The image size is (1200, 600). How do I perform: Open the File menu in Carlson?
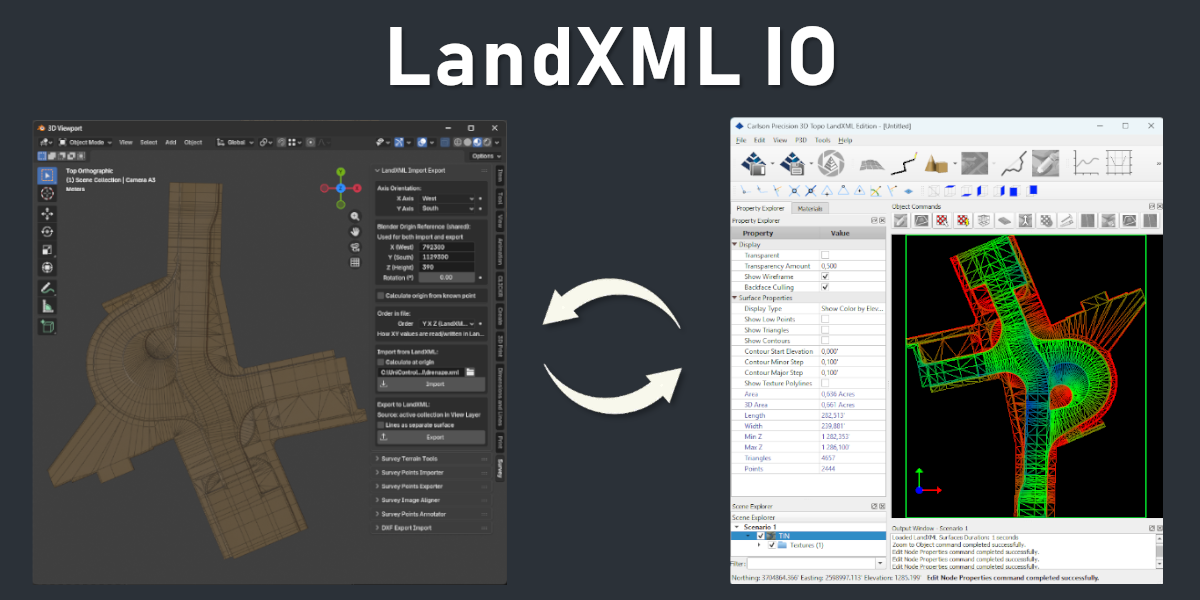pos(741,140)
